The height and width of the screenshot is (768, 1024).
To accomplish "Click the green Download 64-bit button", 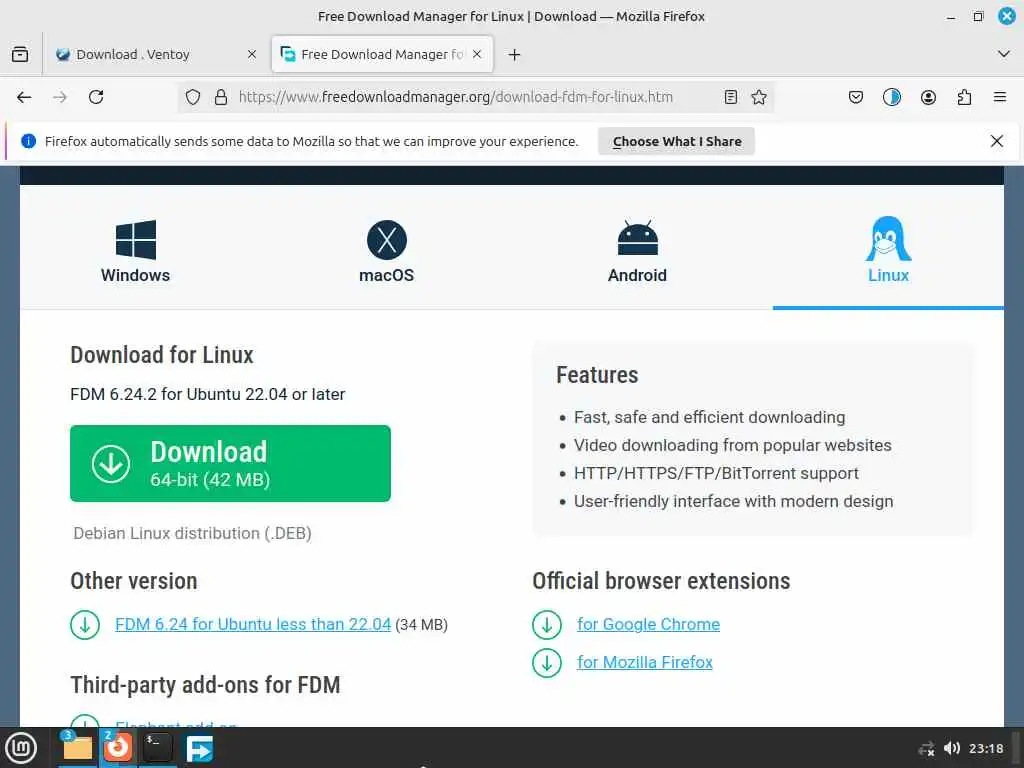I will pos(231,464).
